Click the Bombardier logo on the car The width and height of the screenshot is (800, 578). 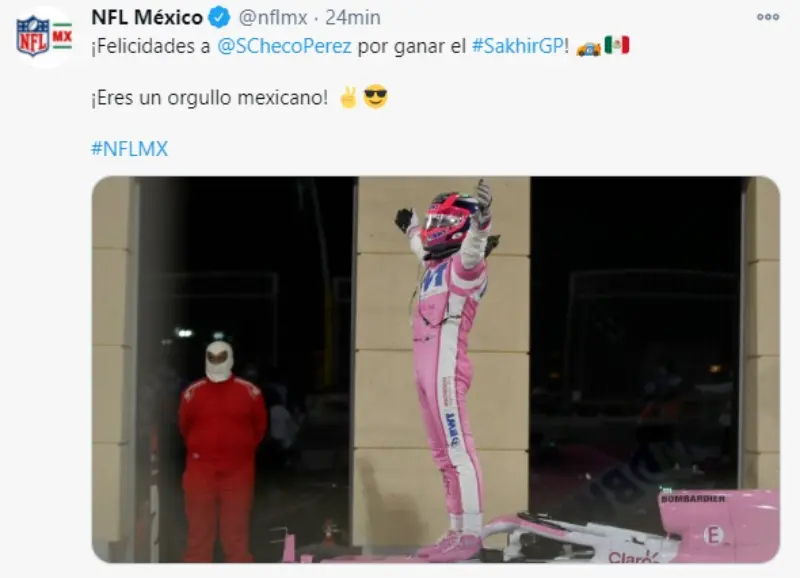[x=693, y=498]
